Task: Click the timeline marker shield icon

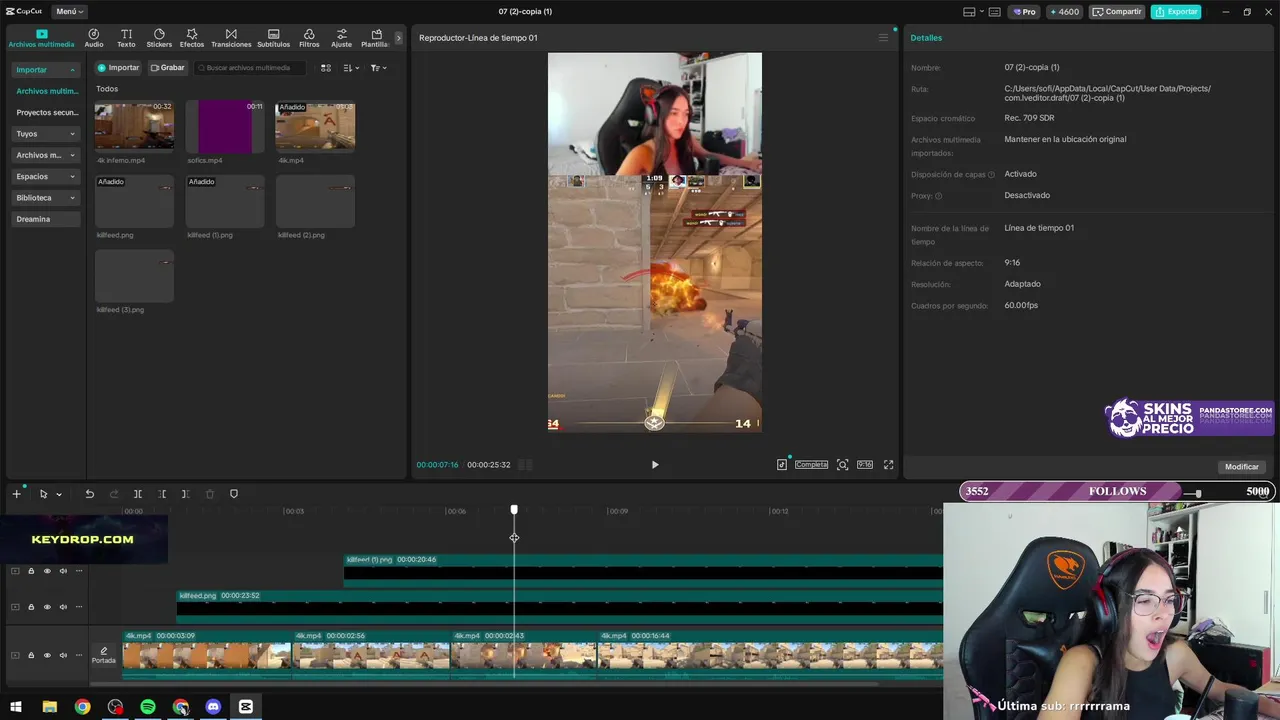Action: (x=234, y=494)
